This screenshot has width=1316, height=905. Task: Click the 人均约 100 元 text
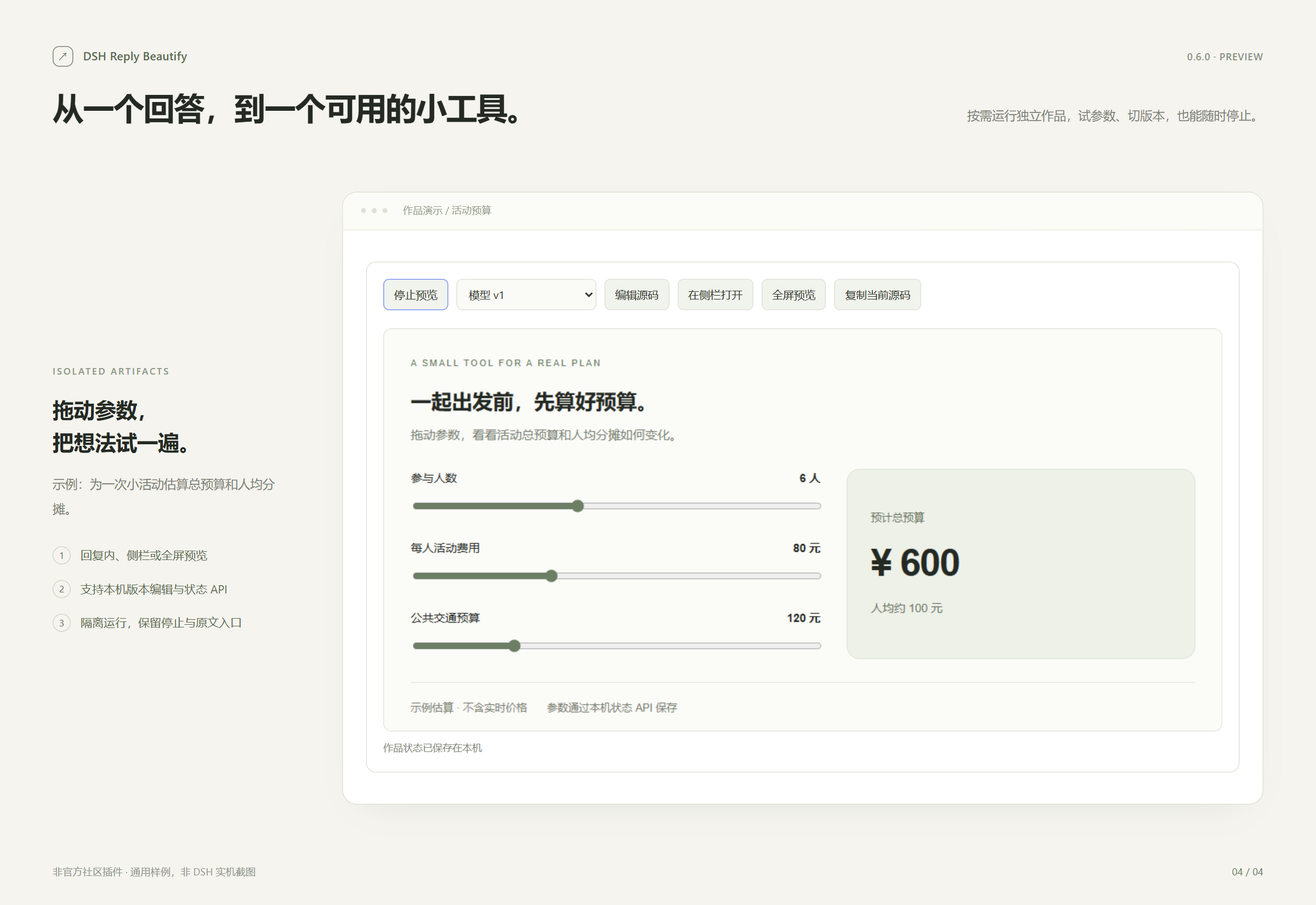pos(906,608)
